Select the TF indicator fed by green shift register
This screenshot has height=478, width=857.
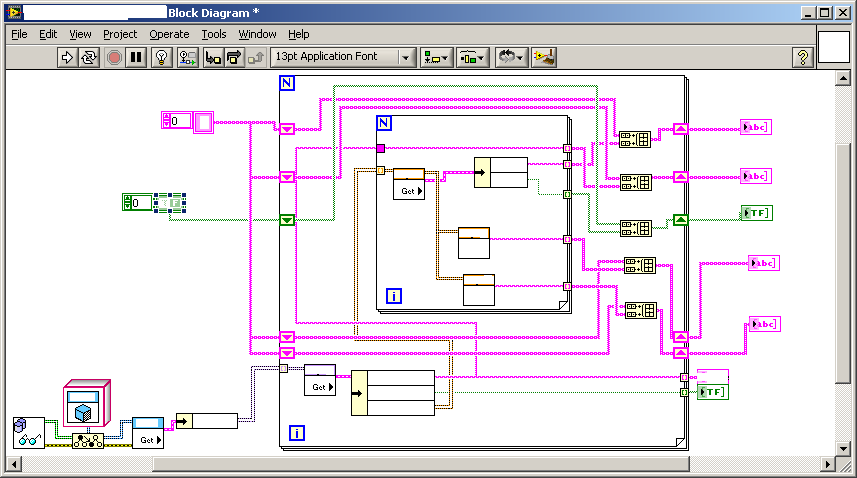[757, 213]
